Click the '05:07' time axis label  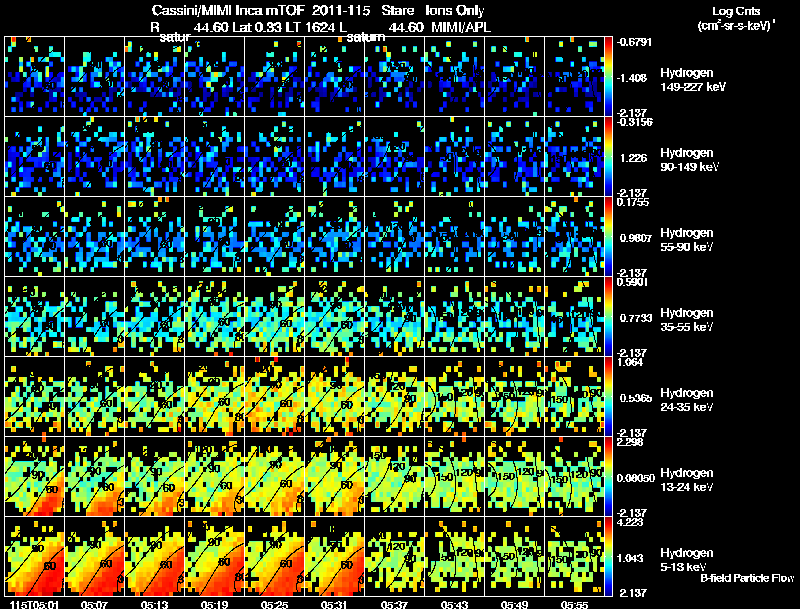click(x=94, y=604)
